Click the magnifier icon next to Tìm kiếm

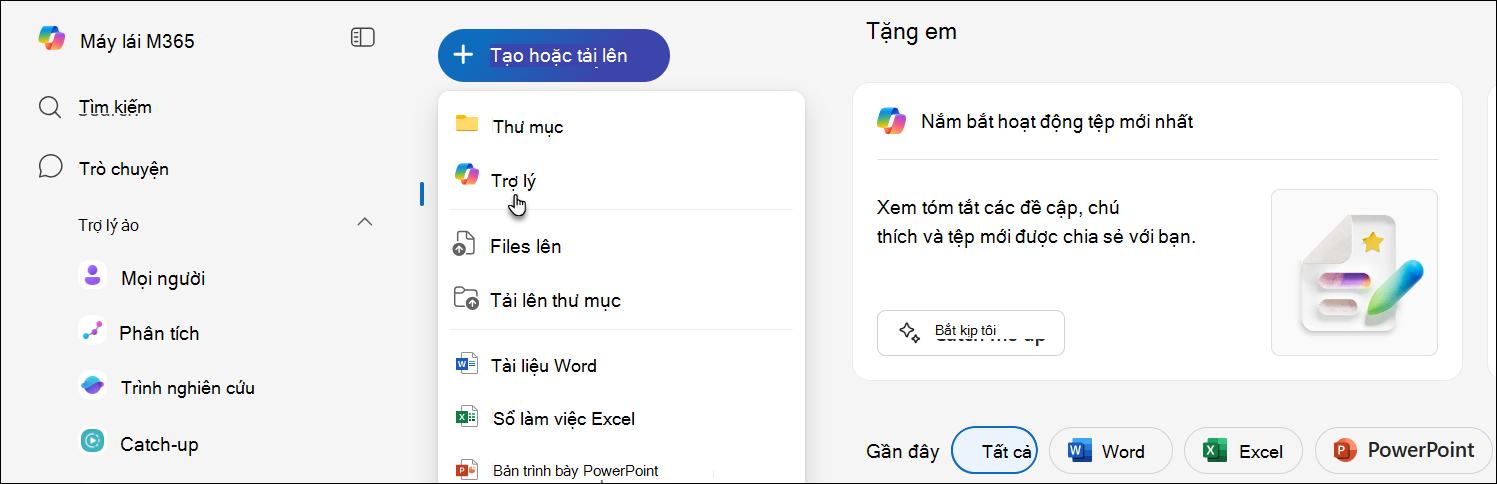coord(50,107)
